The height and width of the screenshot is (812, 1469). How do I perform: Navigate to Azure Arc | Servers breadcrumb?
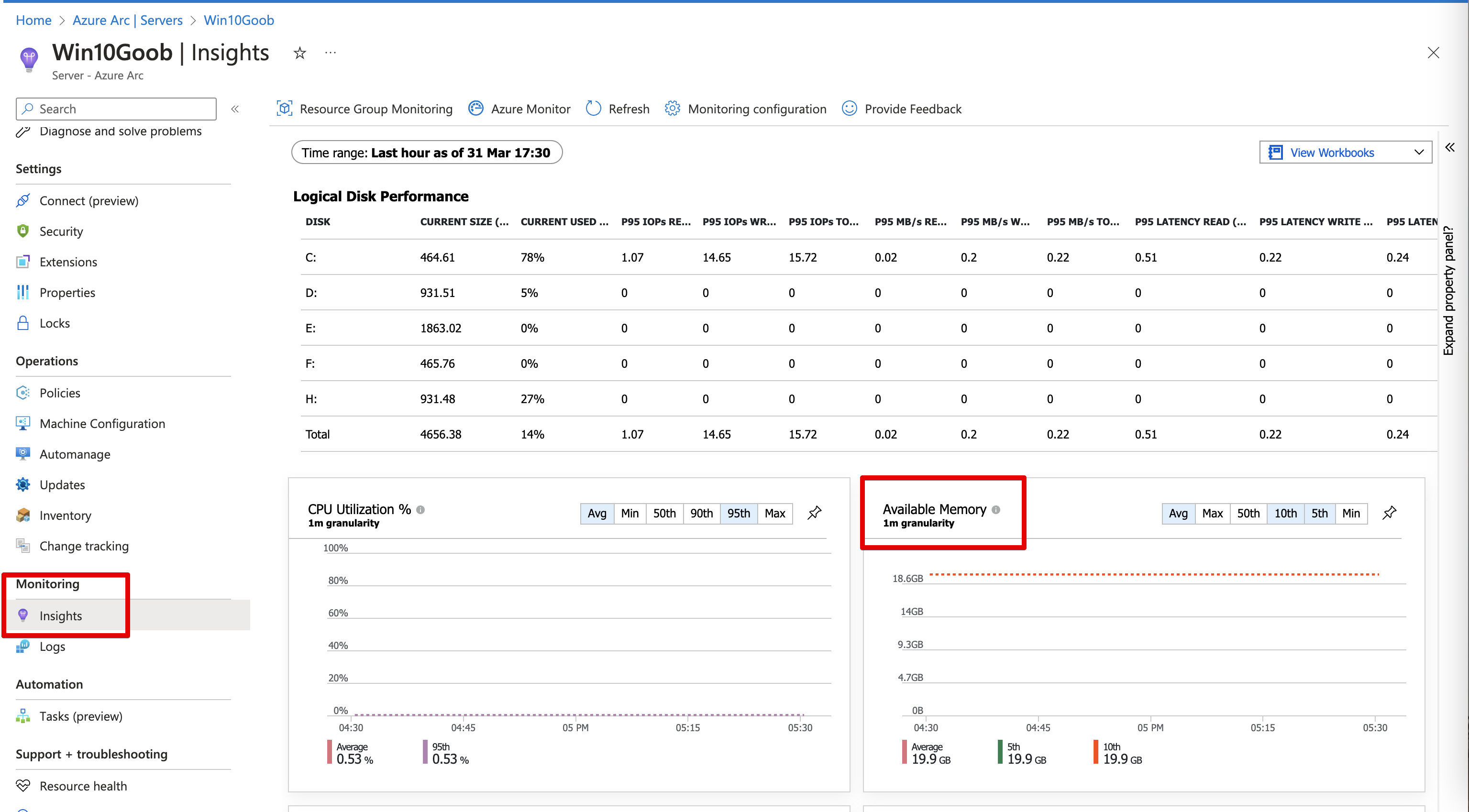pyautogui.click(x=127, y=20)
